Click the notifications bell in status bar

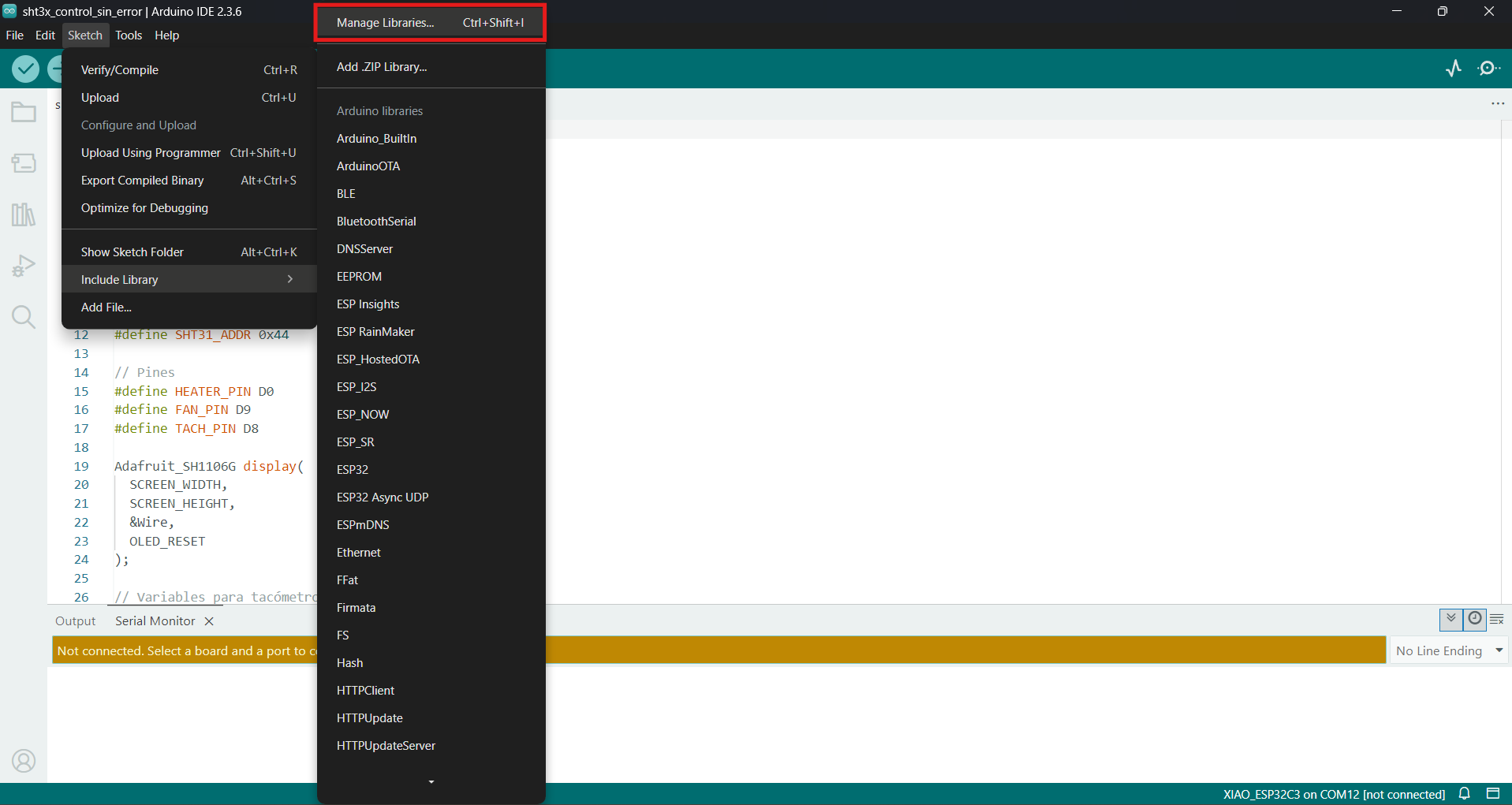(1465, 794)
